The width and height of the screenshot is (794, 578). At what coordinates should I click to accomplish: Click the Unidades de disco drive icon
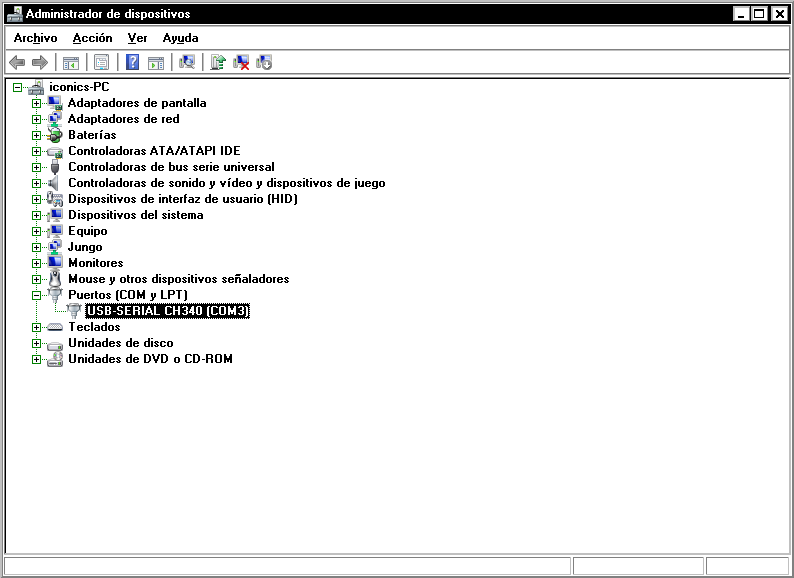click(55, 344)
